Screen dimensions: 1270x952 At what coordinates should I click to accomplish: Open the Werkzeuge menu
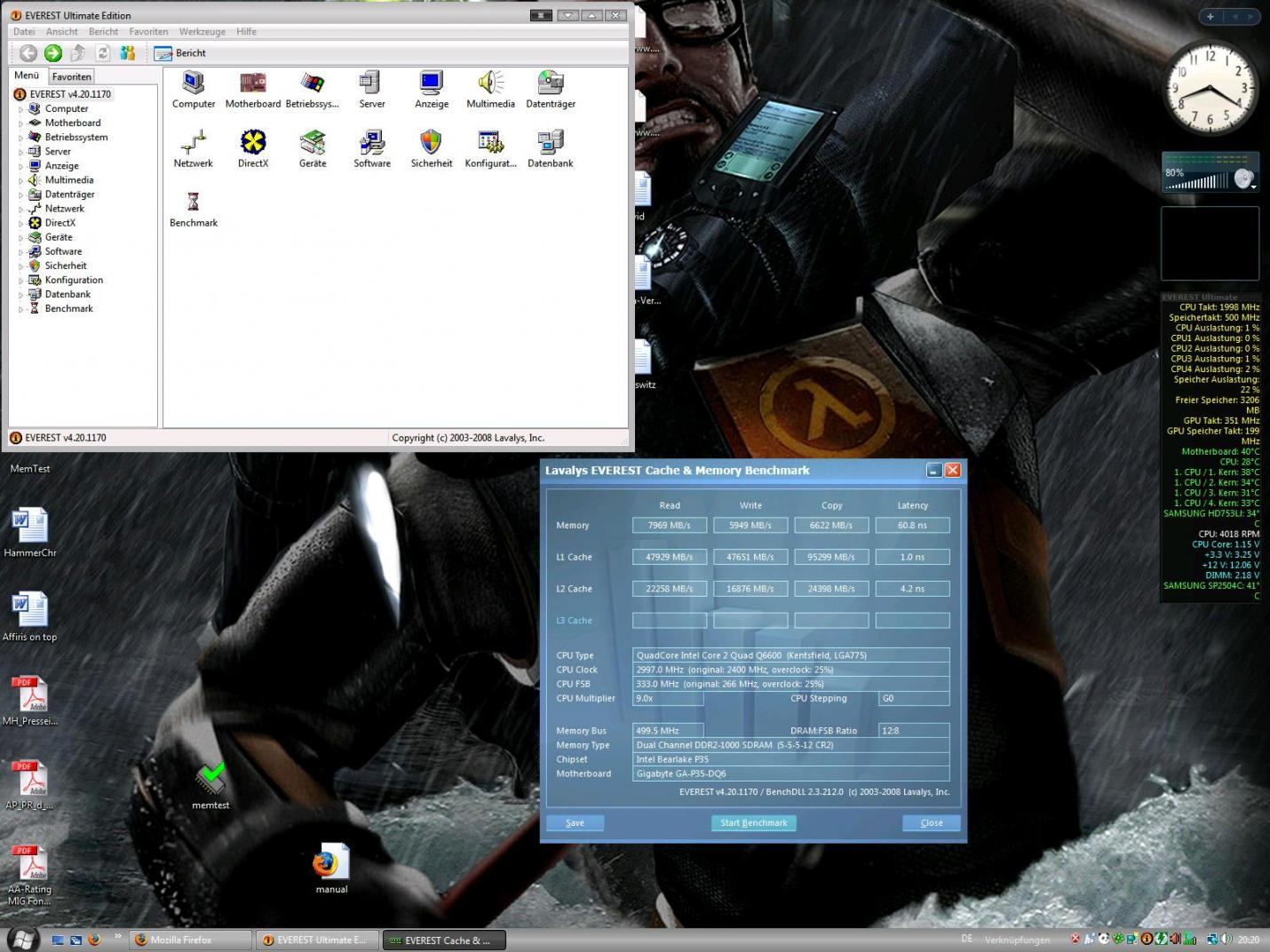coord(202,31)
